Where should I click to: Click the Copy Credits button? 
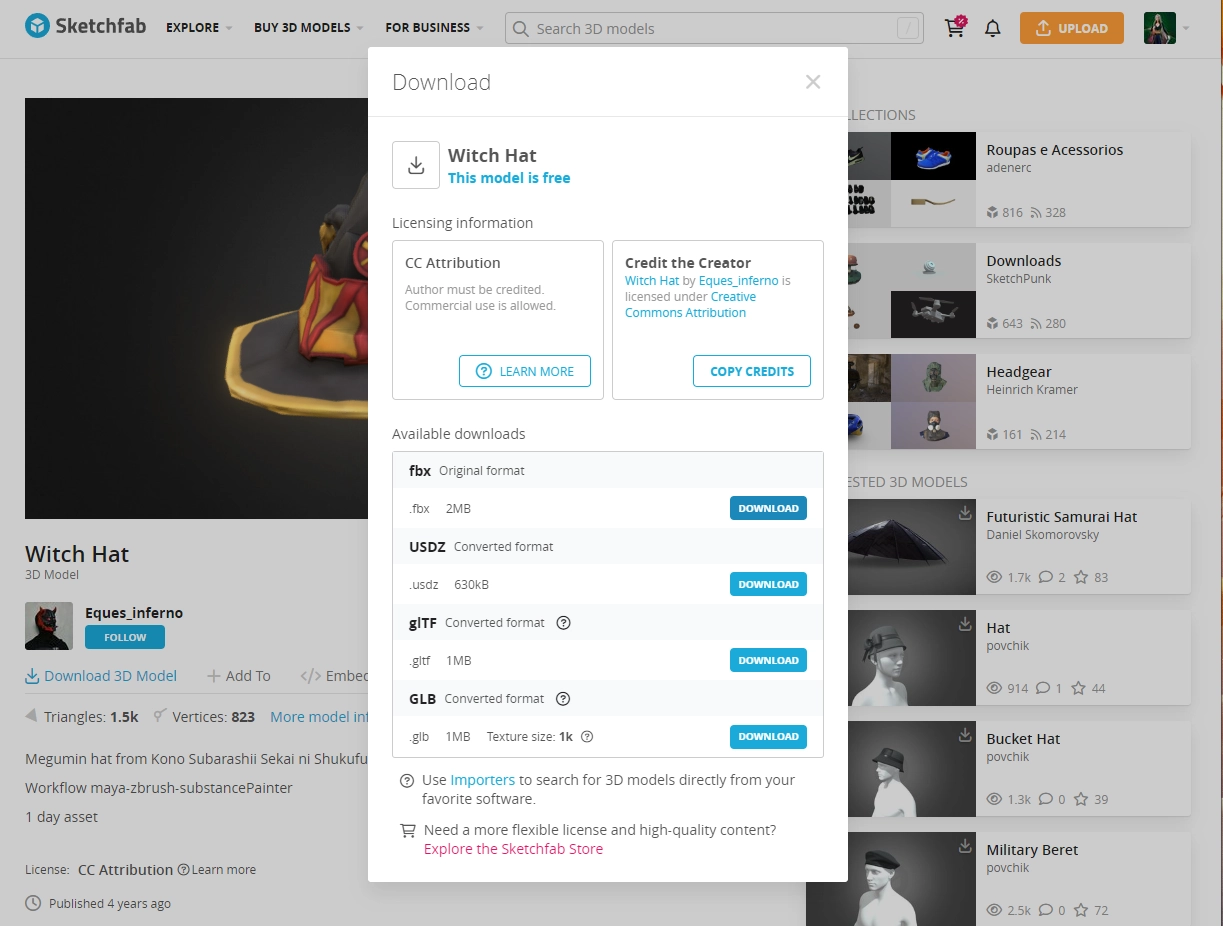[x=752, y=371]
